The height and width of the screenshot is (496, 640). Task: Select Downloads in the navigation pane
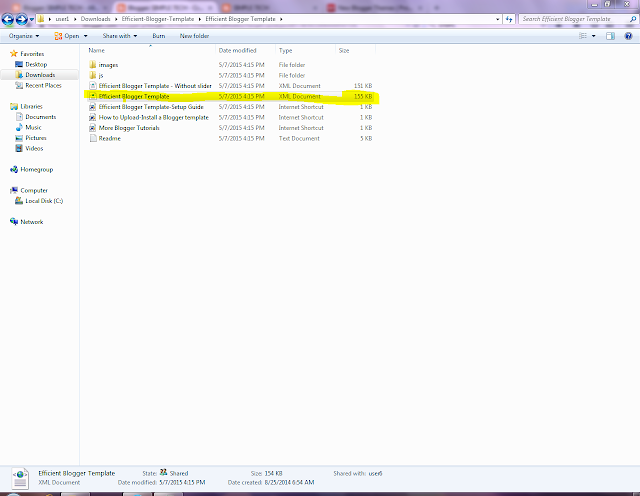coord(40,75)
